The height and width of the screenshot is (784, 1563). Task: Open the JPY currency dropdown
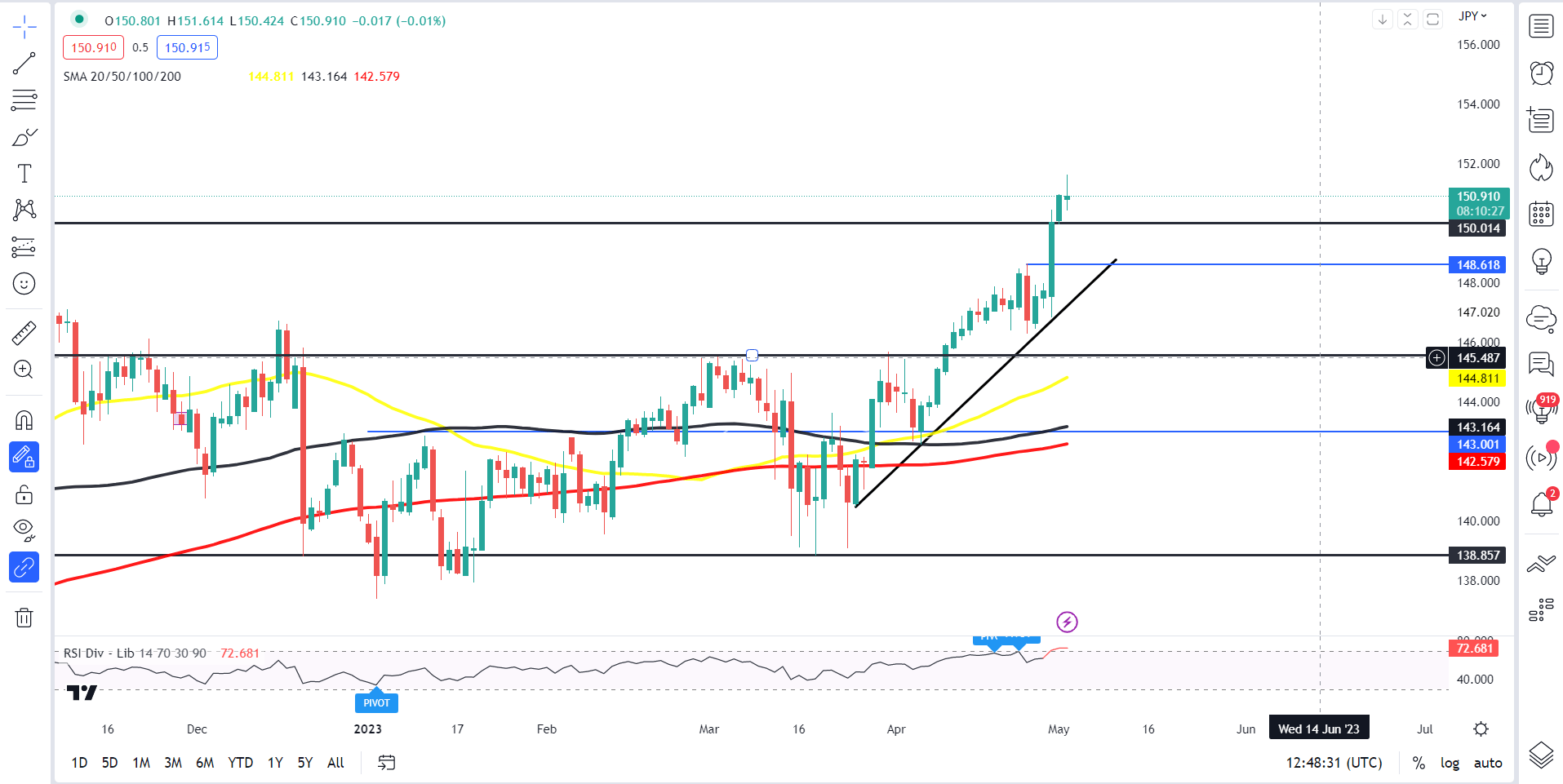click(1472, 16)
